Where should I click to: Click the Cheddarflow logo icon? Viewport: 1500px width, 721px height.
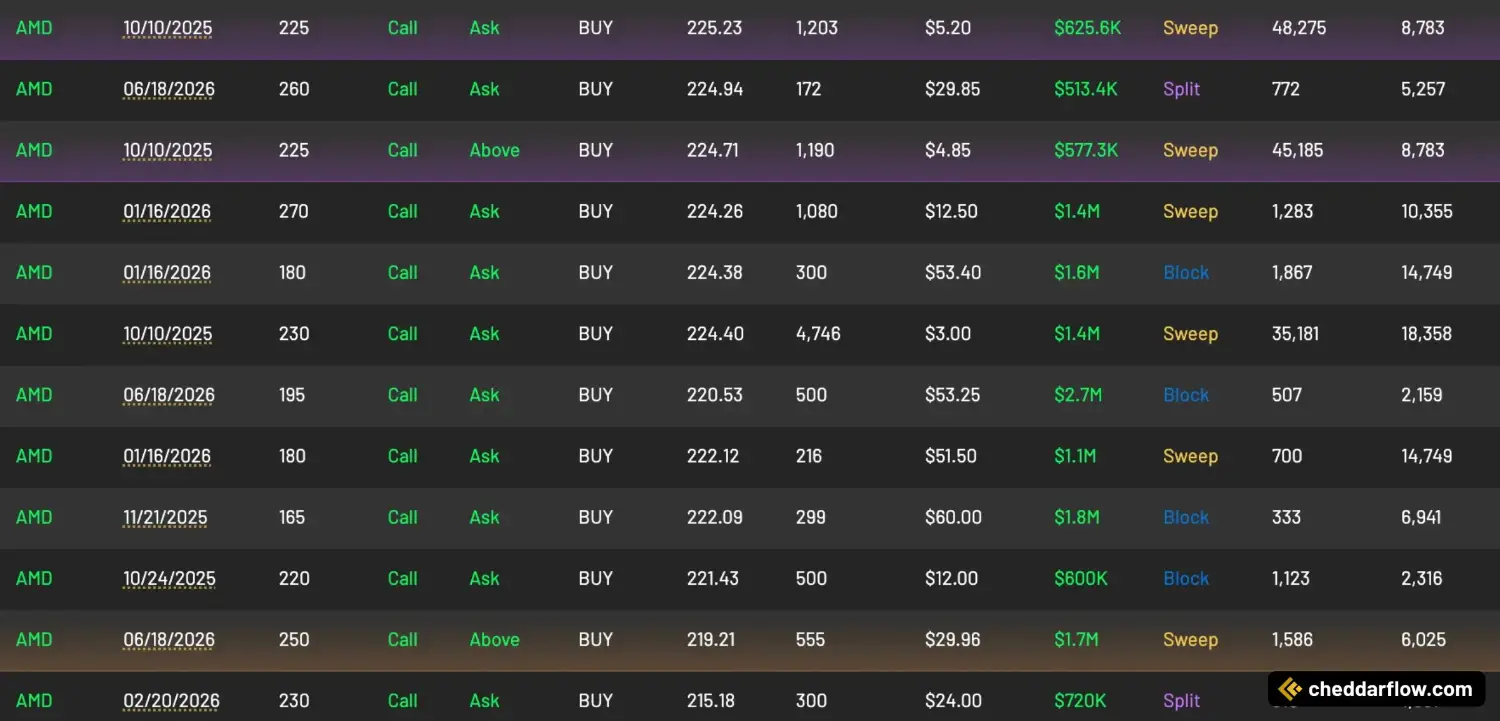pos(1291,689)
